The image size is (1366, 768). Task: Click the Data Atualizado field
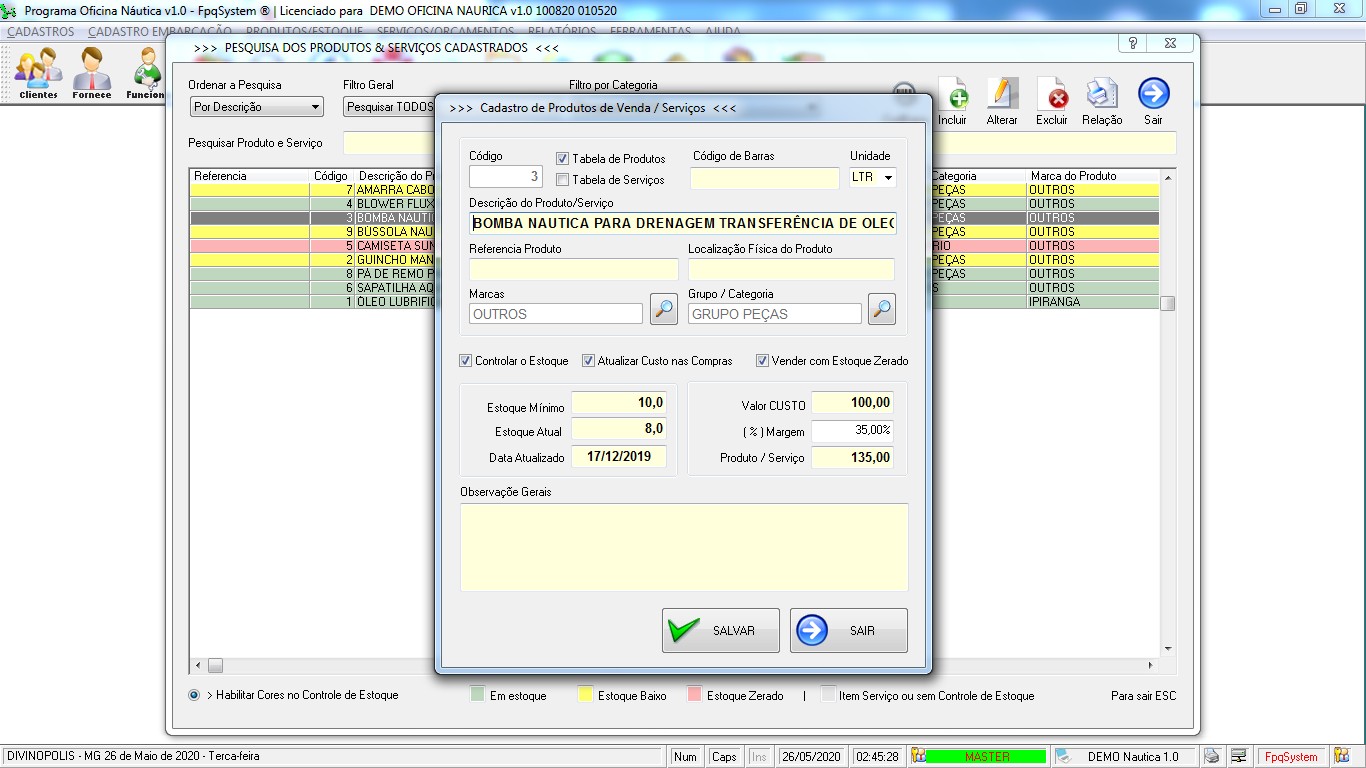tap(619, 457)
